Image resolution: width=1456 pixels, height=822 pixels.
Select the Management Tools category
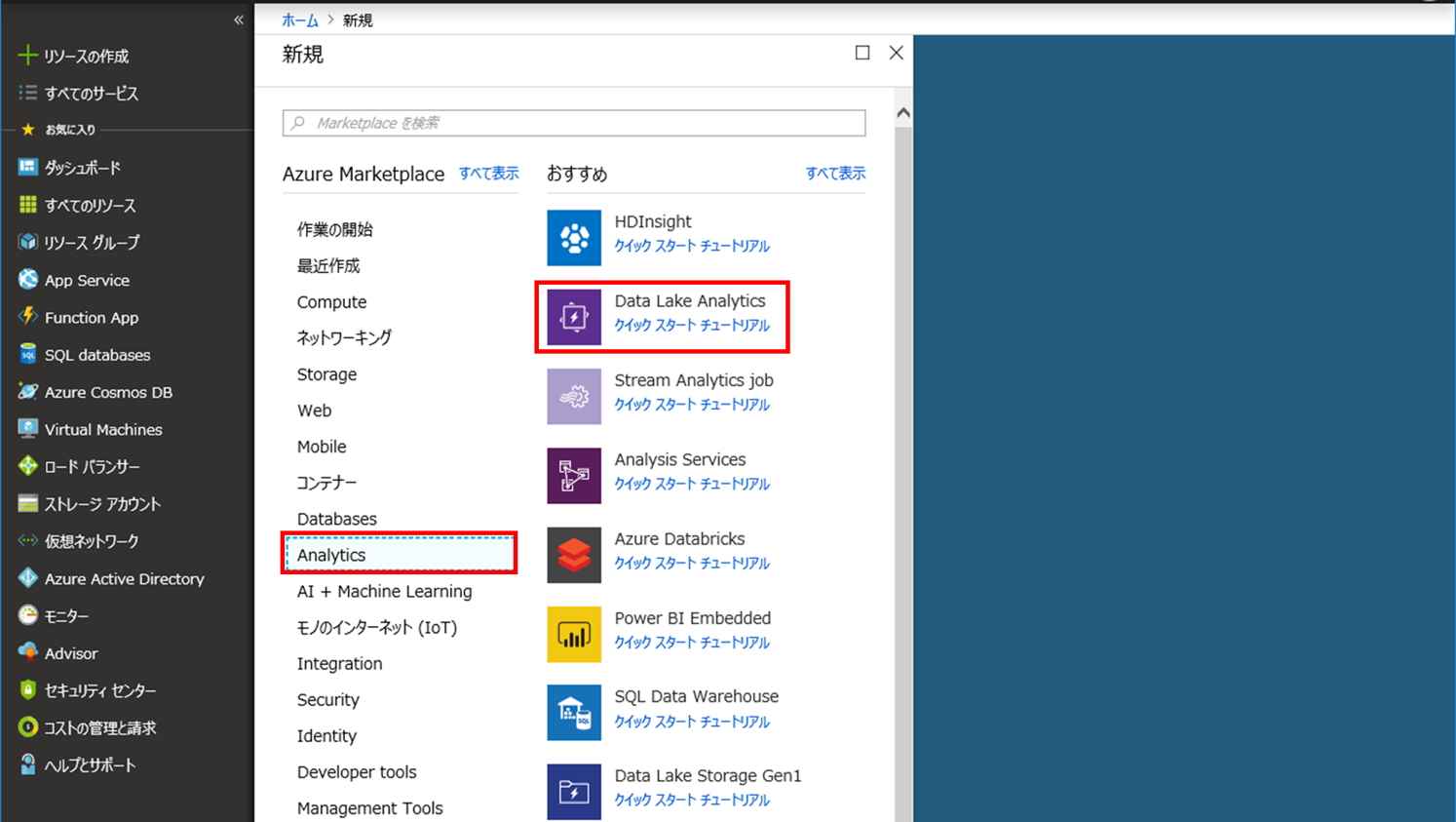[369, 807]
